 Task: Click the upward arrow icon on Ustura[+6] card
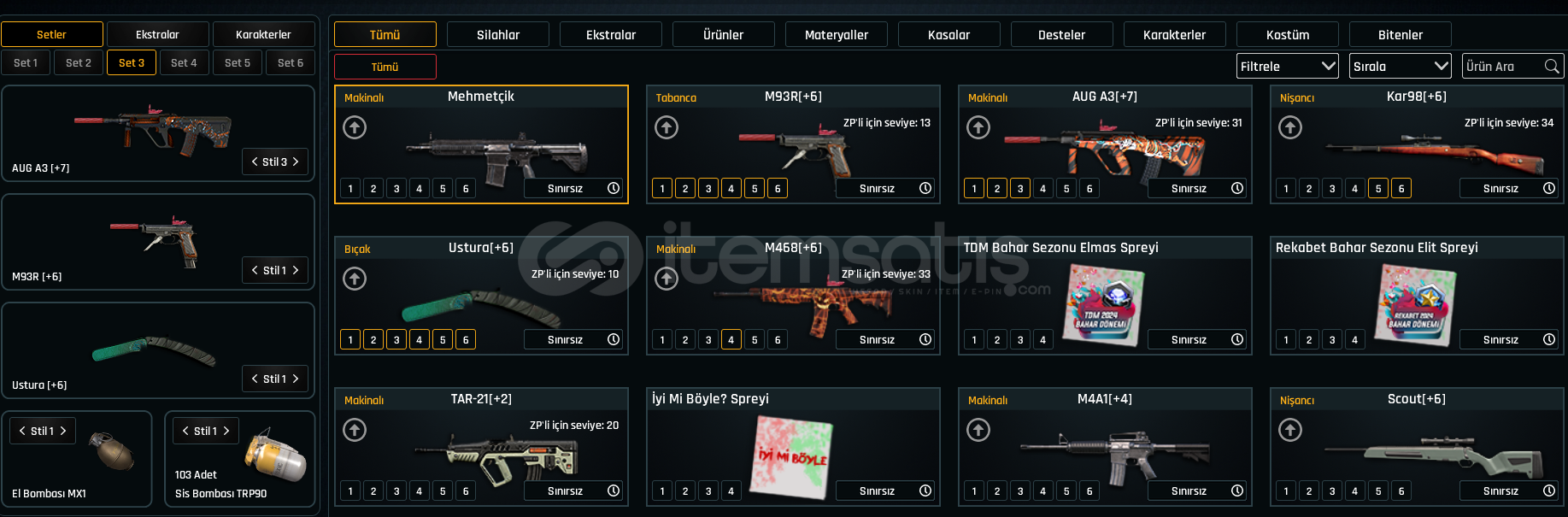(x=355, y=279)
